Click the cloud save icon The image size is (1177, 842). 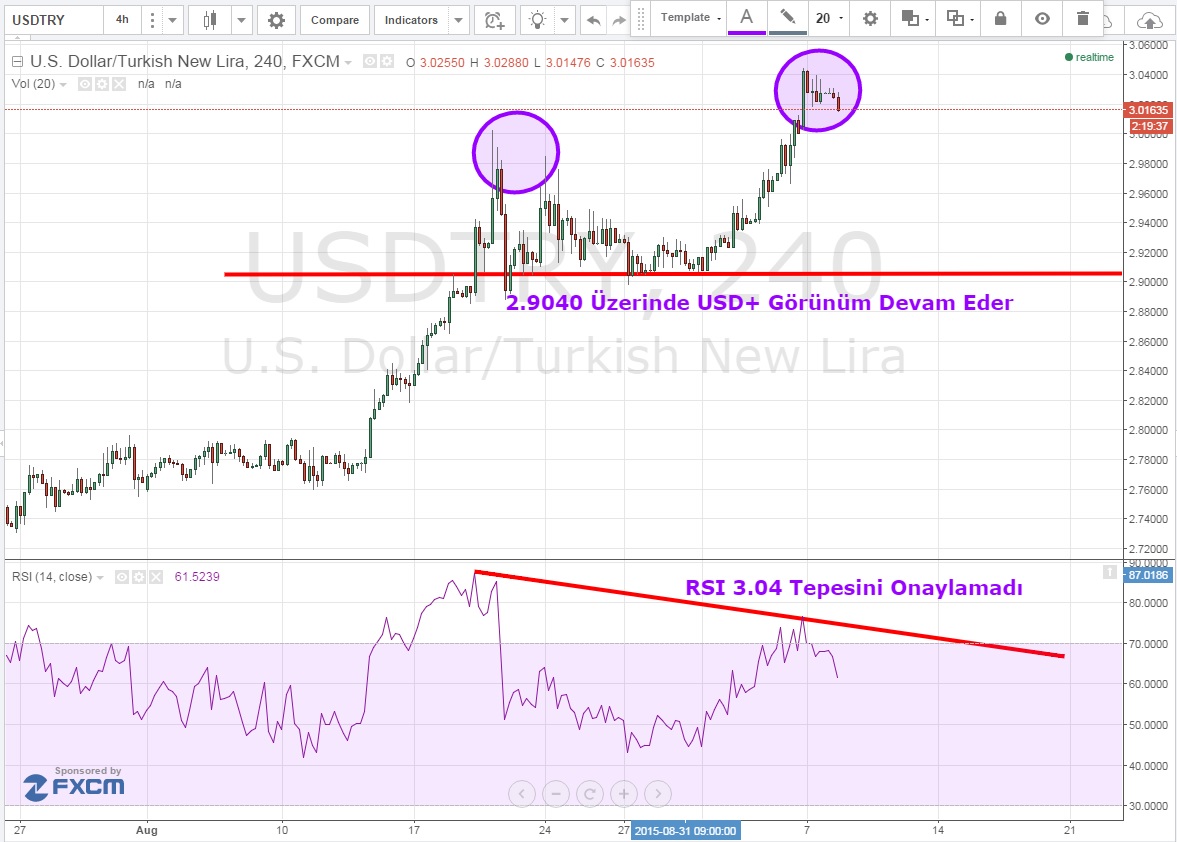pyautogui.click(x=1150, y=20)
